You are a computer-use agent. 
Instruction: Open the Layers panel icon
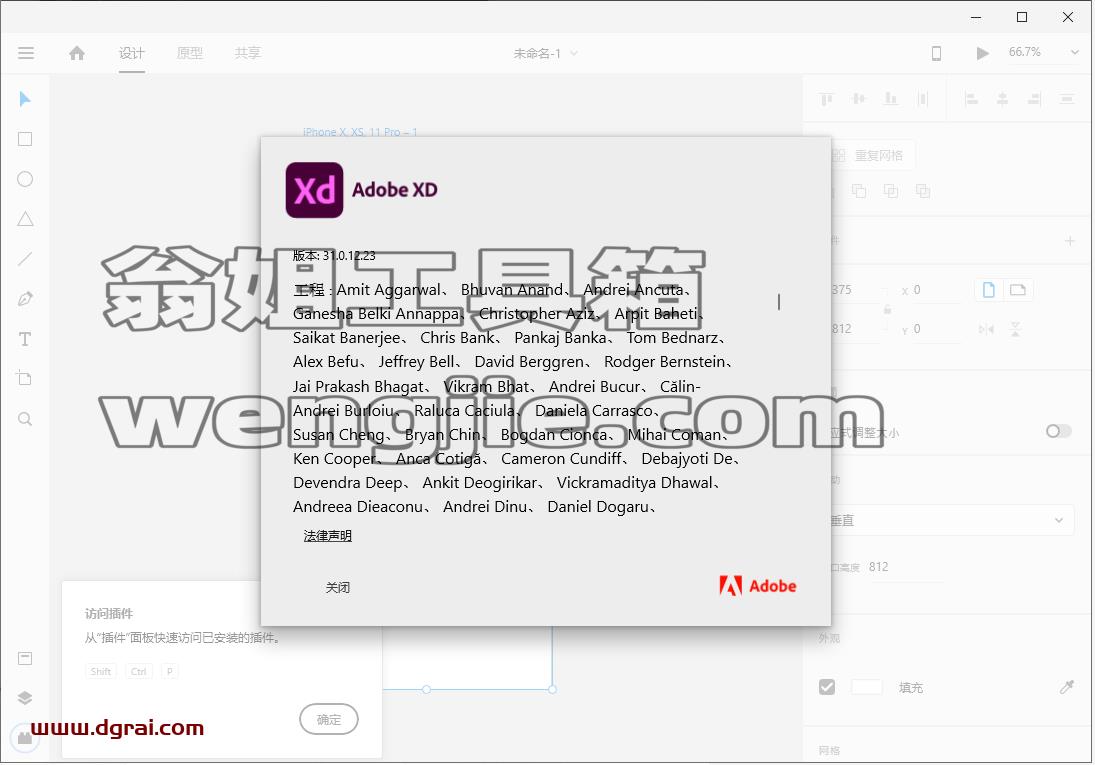pos(25,698)
